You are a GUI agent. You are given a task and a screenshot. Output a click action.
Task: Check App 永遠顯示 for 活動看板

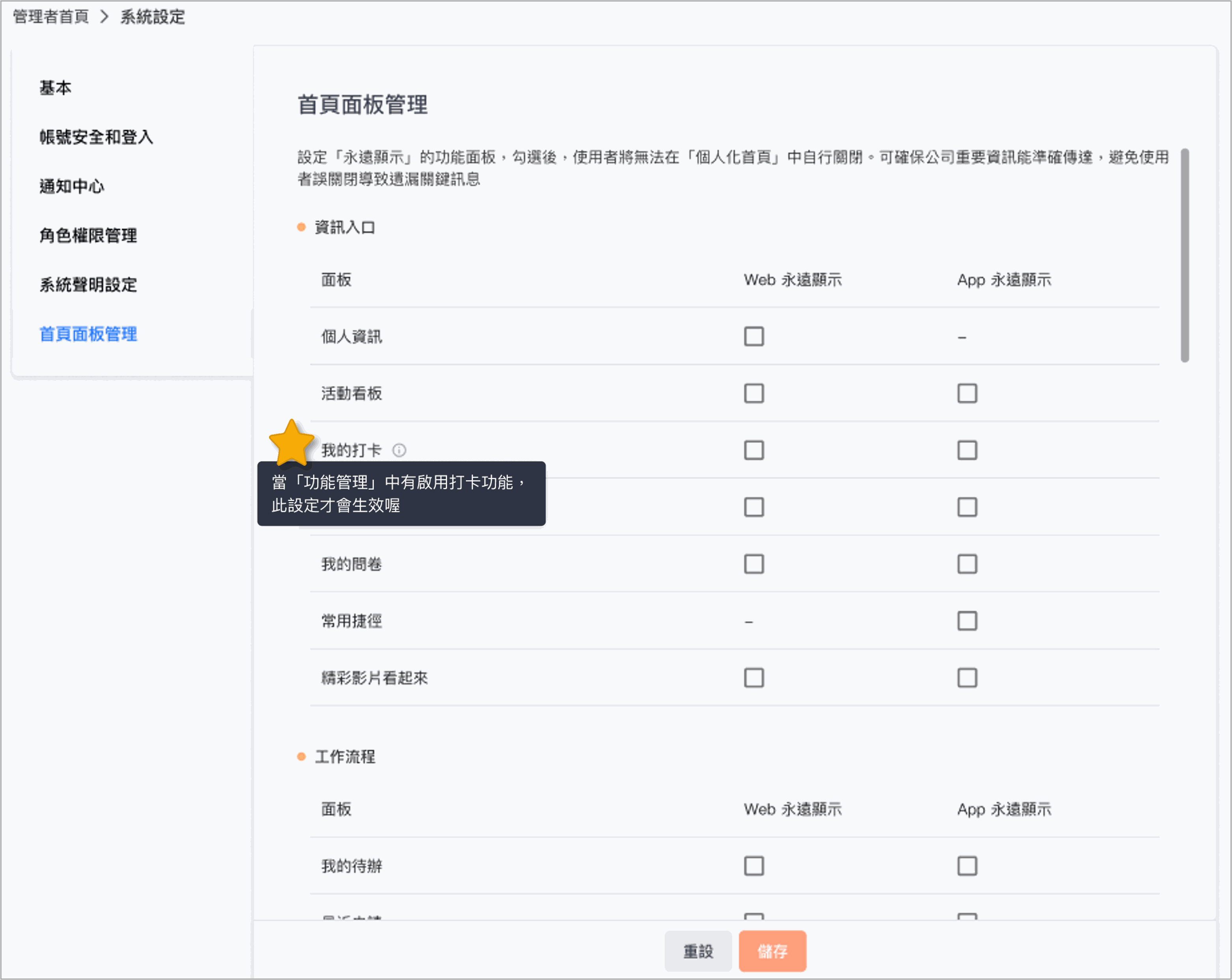click(x=967, y=393)
